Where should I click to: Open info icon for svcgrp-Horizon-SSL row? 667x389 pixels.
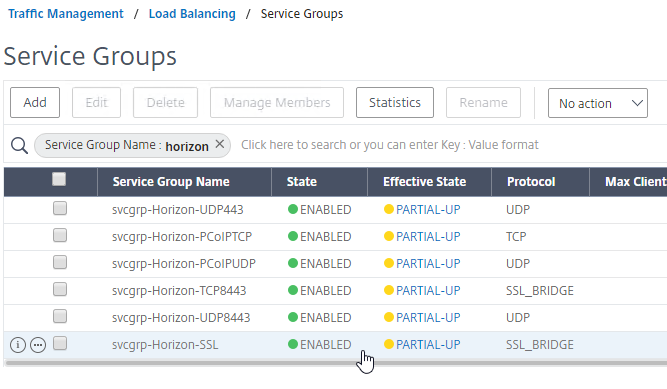tap(18, 345)
